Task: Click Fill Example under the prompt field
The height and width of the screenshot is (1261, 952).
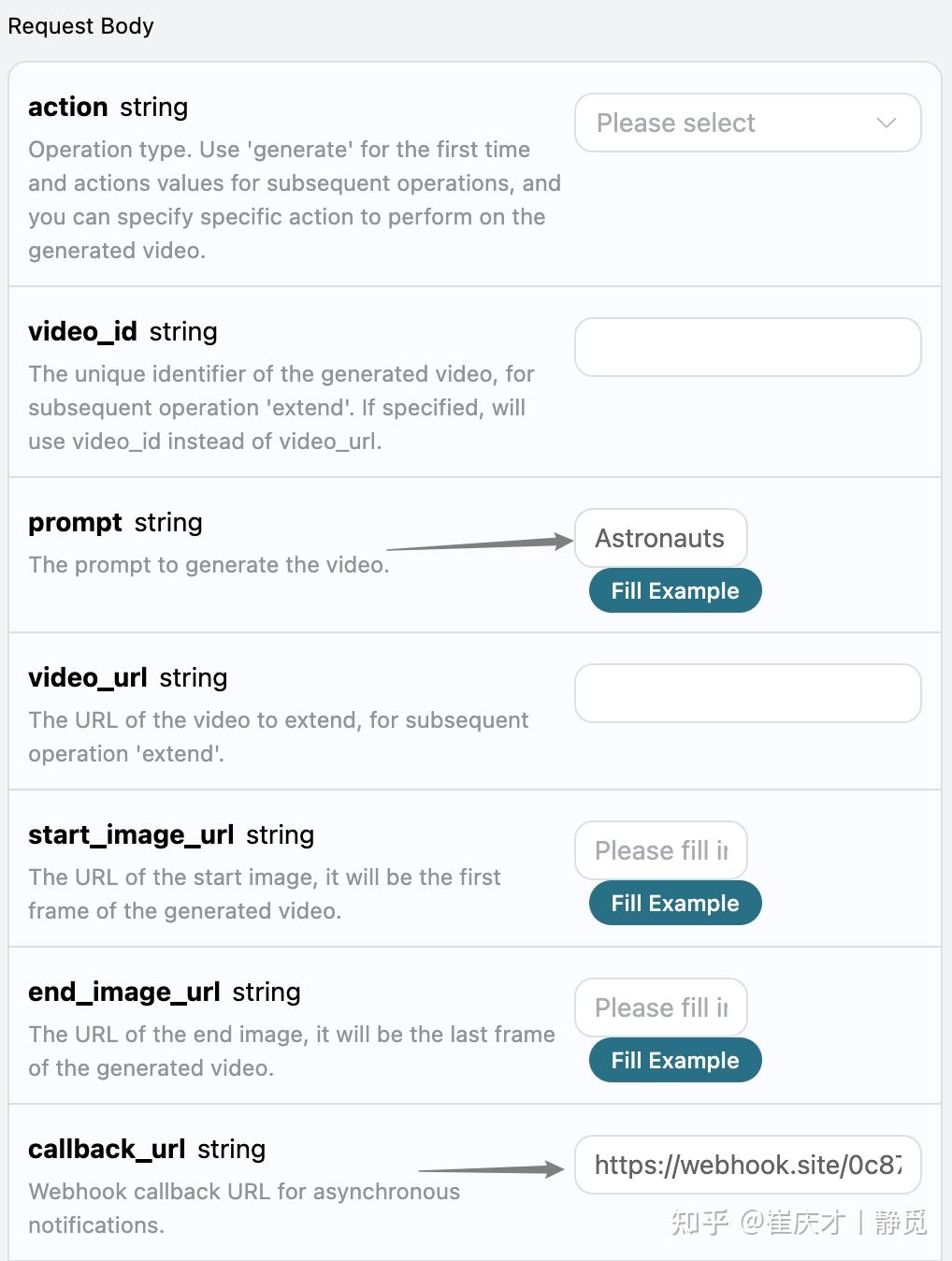Action: 674,590
